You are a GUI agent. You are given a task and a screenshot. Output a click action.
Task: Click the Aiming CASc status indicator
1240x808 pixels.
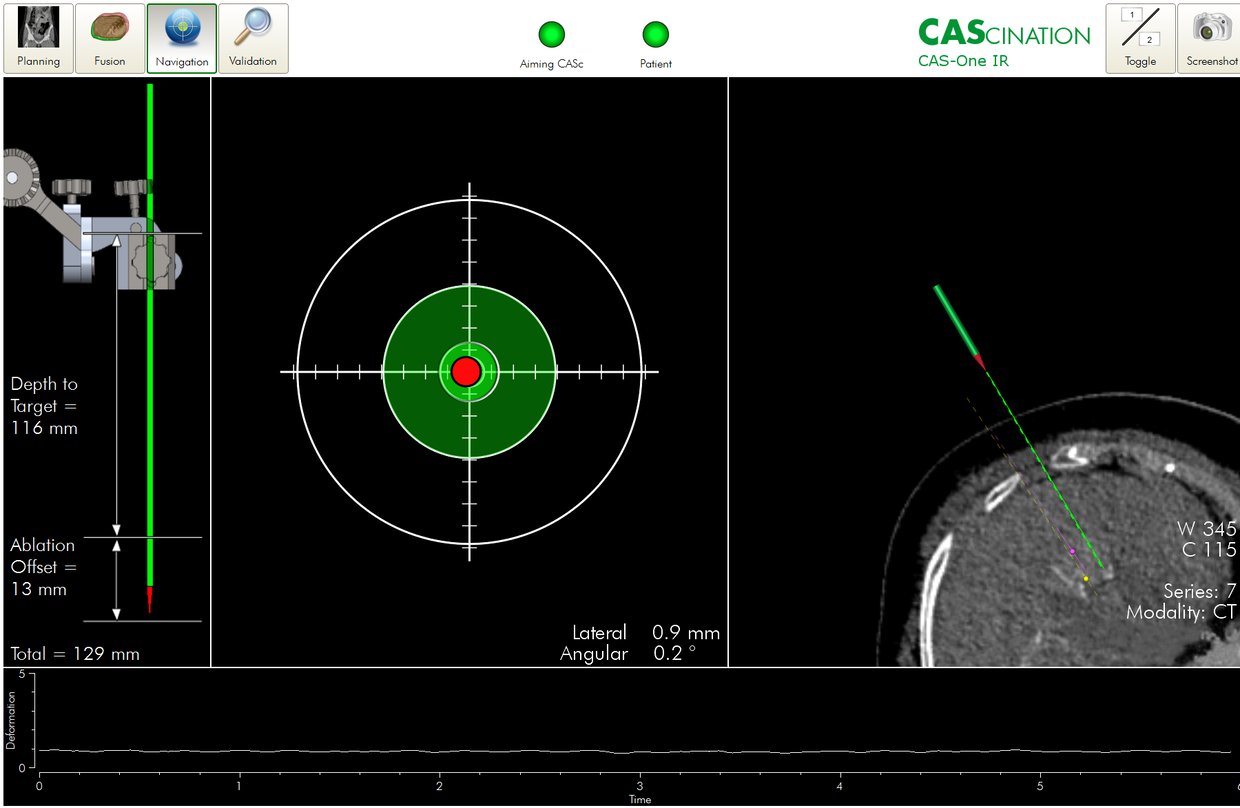pos(551,35)
